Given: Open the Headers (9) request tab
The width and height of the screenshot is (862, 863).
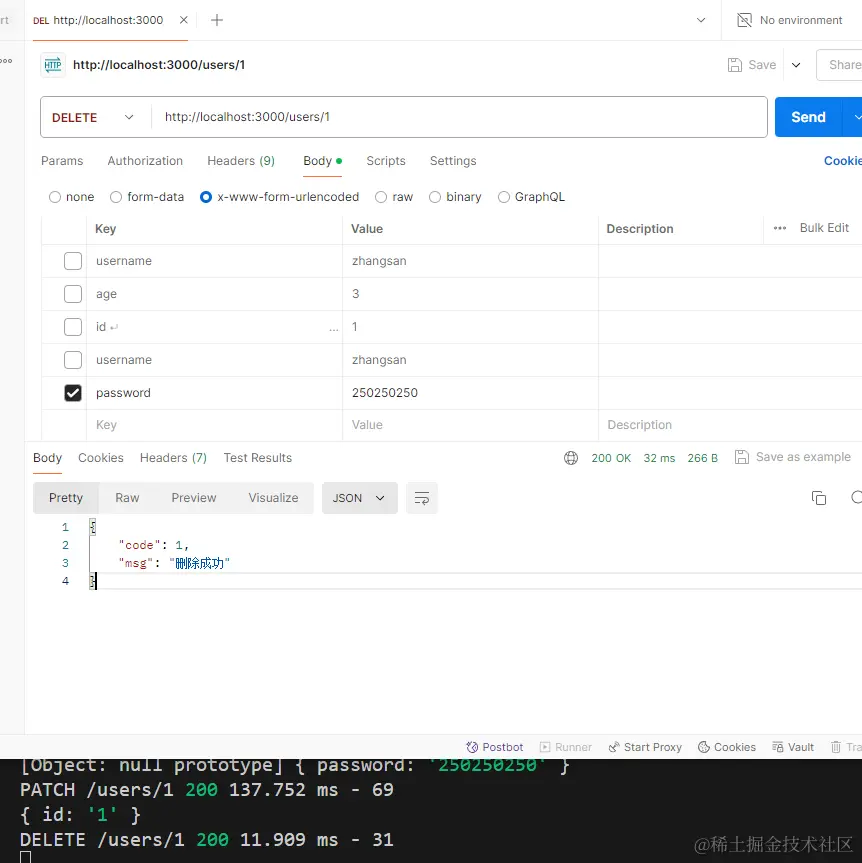Looking at the screenshot, I should pos(241,161).
